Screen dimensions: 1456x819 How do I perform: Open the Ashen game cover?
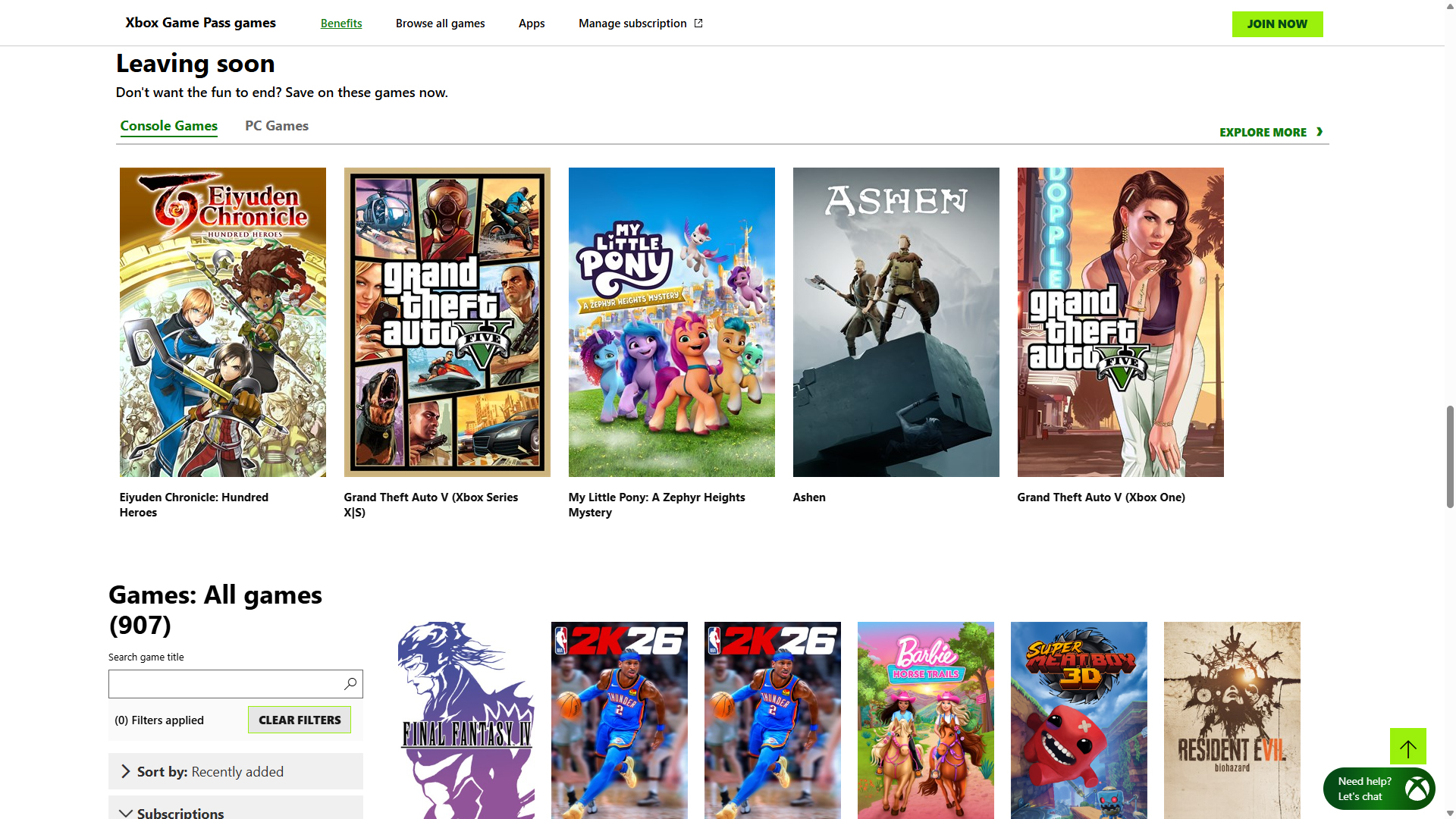(896, 322)
